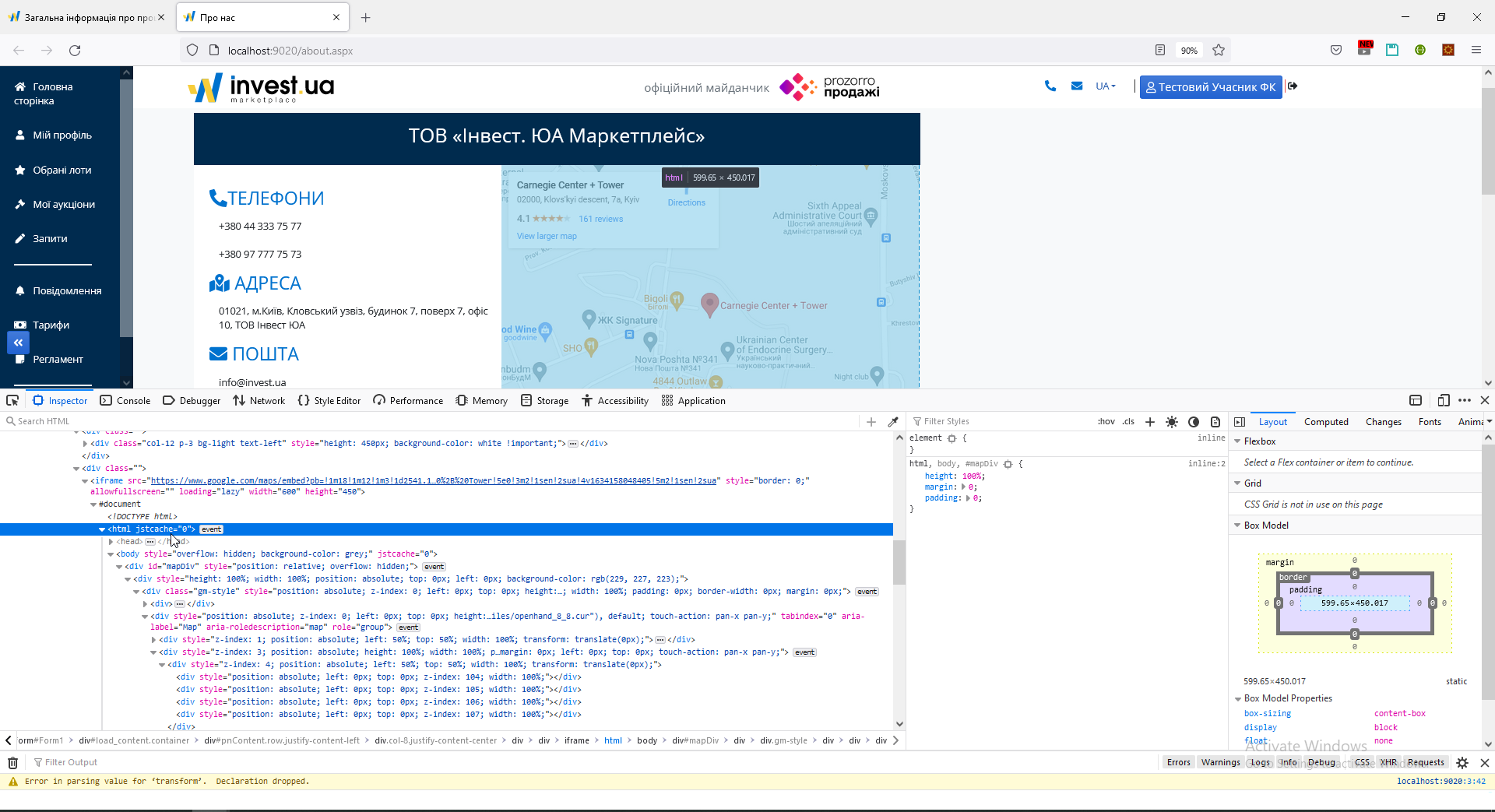Toggle the layout sidebar pane icon
Screen dimensions: 1495x812
tap(1240, 422)
